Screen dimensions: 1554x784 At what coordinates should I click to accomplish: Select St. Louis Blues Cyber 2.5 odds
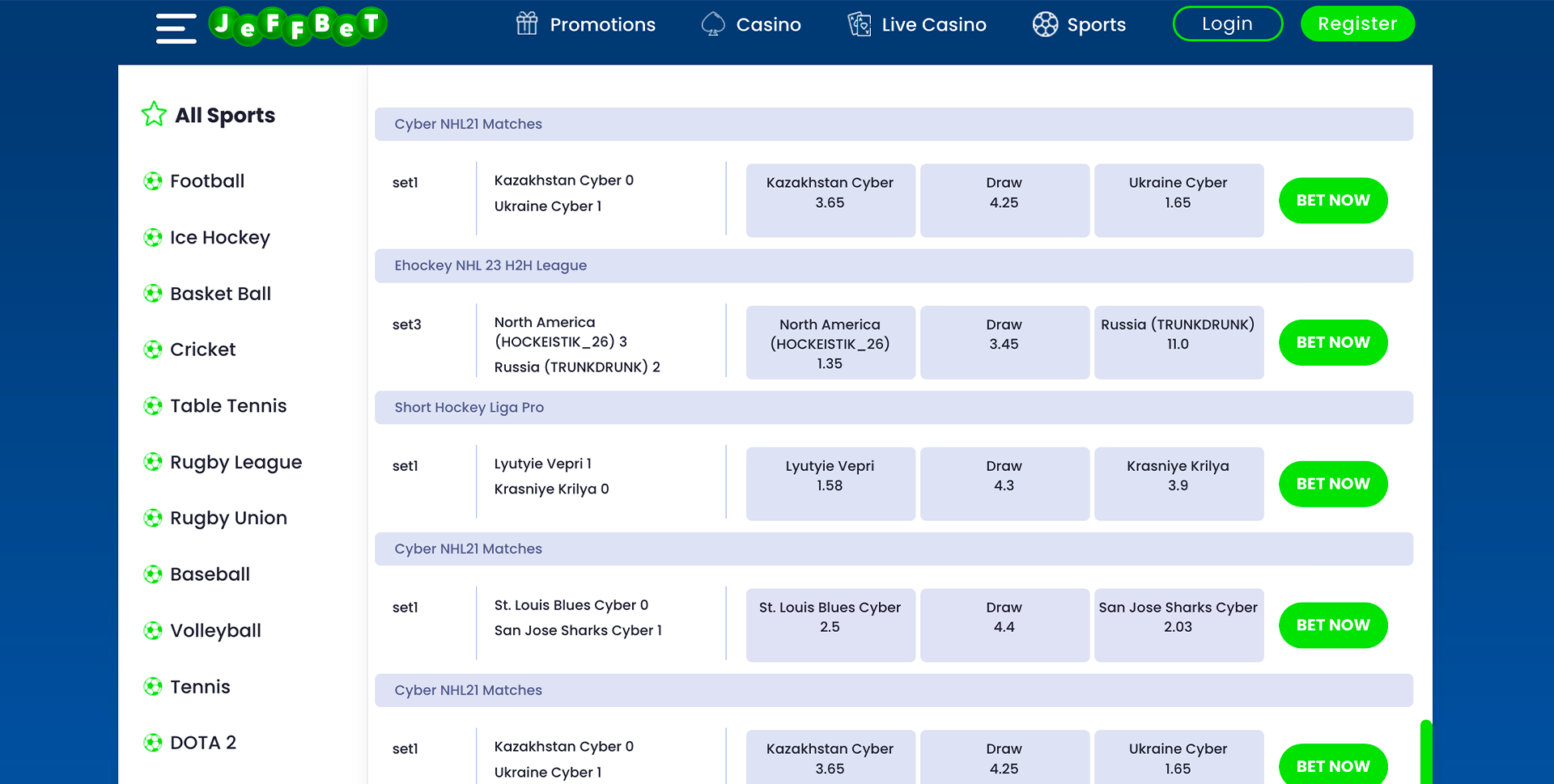[830, 625]
